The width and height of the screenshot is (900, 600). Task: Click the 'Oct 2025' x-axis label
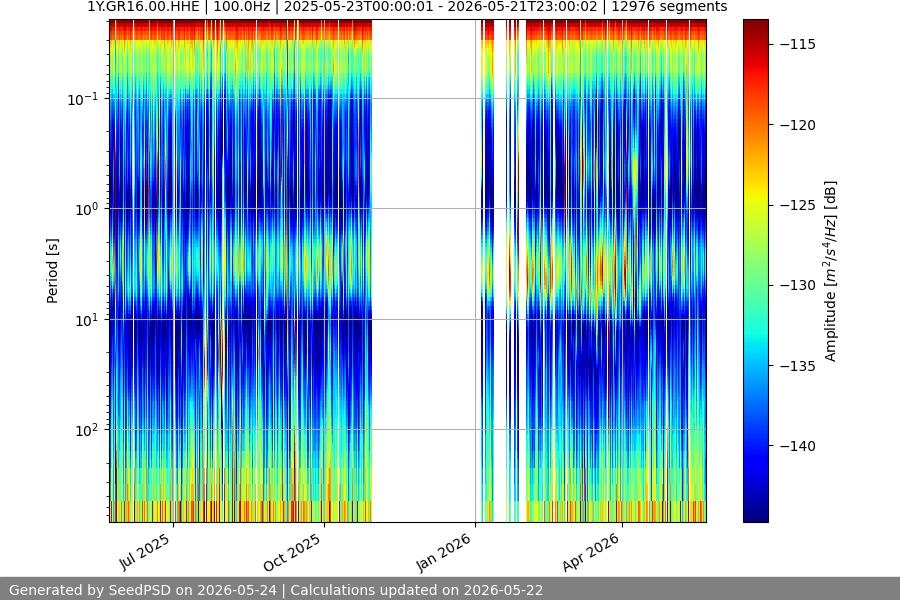click(x=292, y=552)
